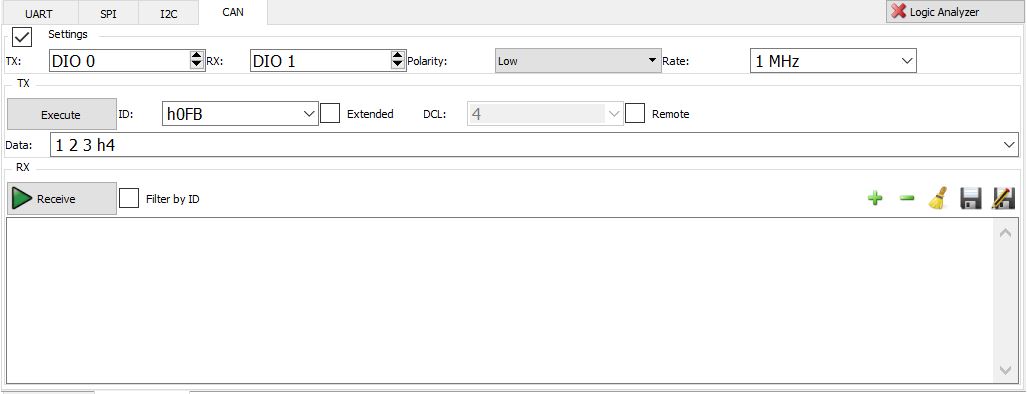Click the green plus add icon
1027x394 pixels.
874,199
